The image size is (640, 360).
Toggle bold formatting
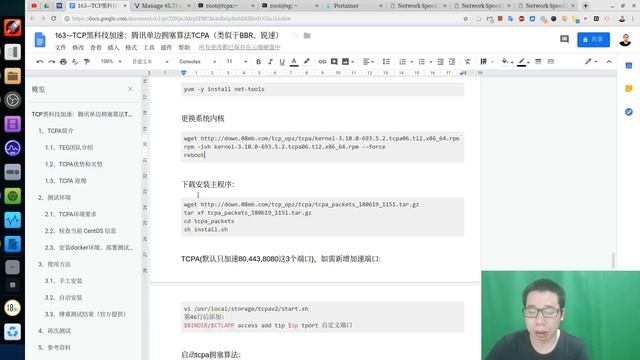pos(258,62)
